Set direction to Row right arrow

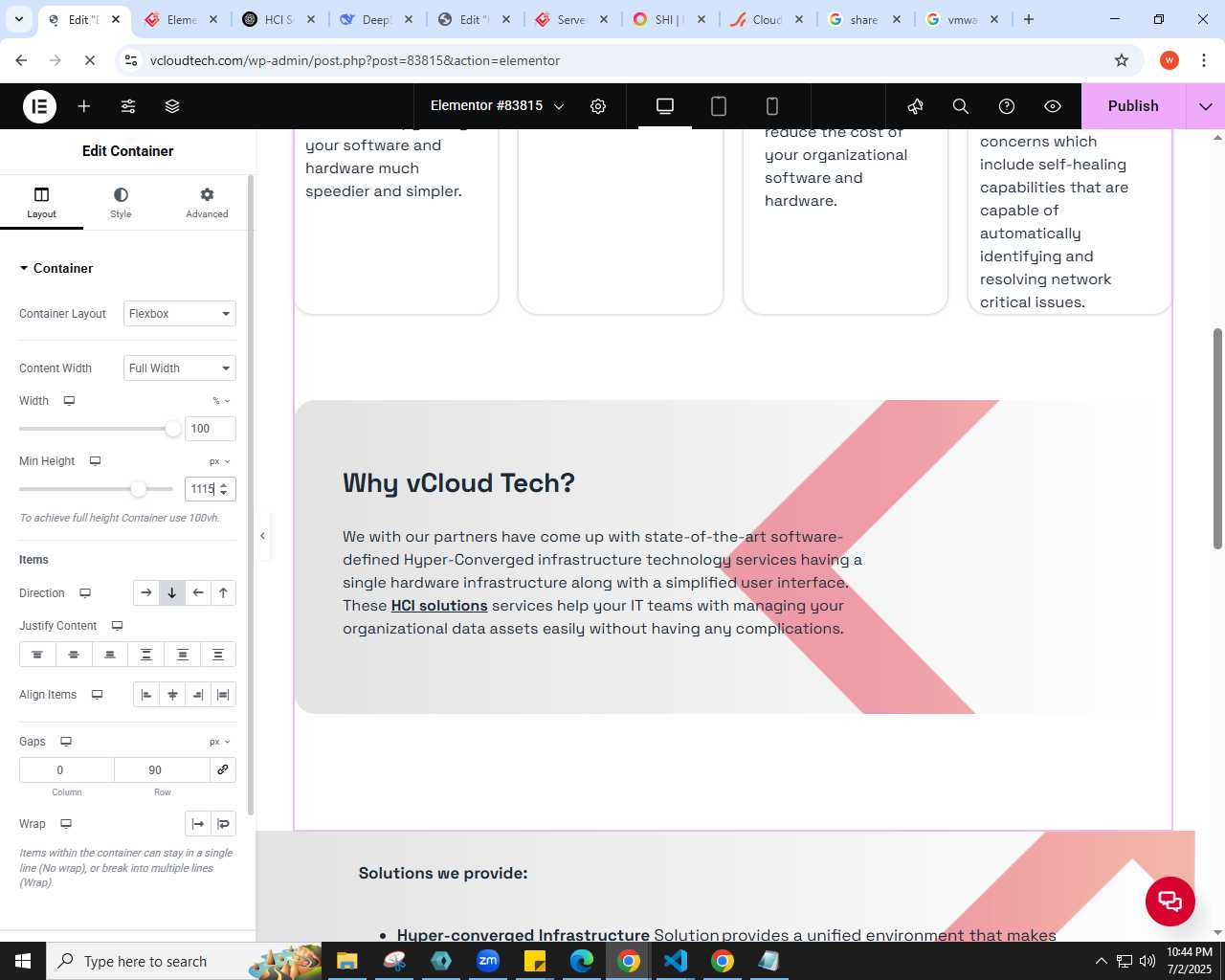click(145, 593)
